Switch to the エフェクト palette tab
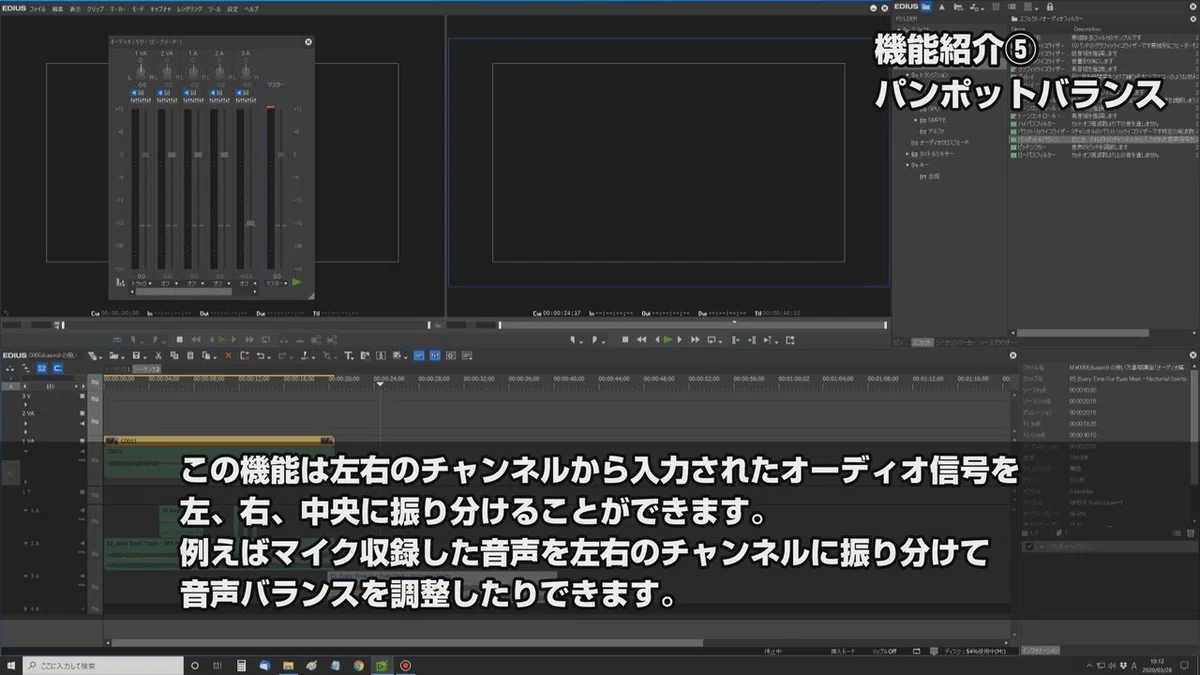The width and height of the screenshot is (1200, 675). tap(923, 342)
